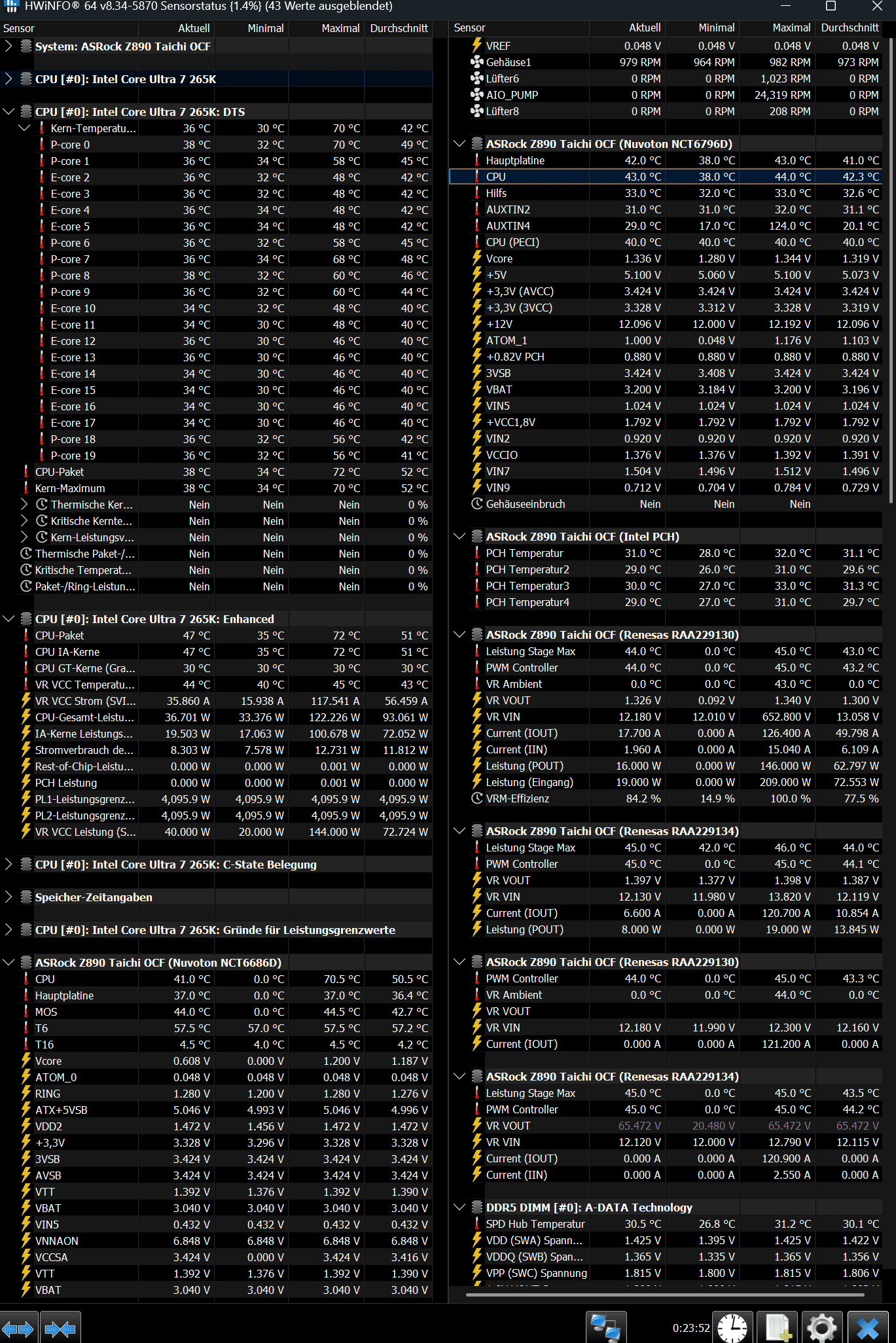
Task: Select the highlighted CPU 43.0 °C row
Action: pyautogui.click(x=666, y=177)
